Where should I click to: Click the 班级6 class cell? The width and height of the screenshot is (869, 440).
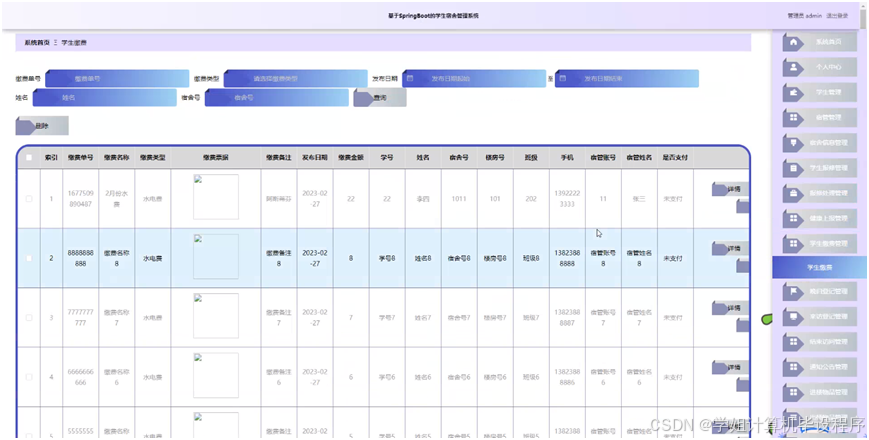point(531,377)
